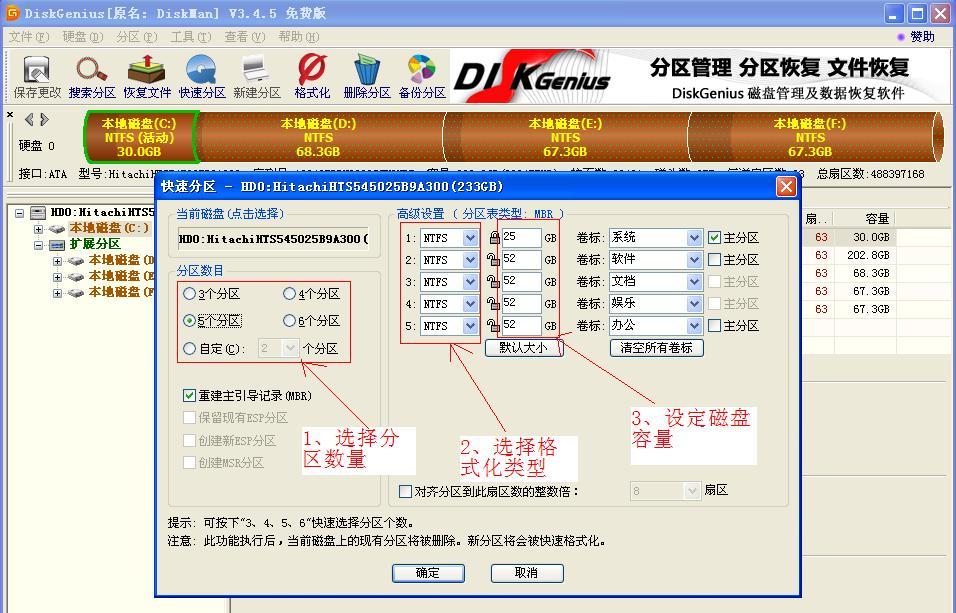
Task: Uncheck 主分区 for the first partition row
Action: (717, 237)
